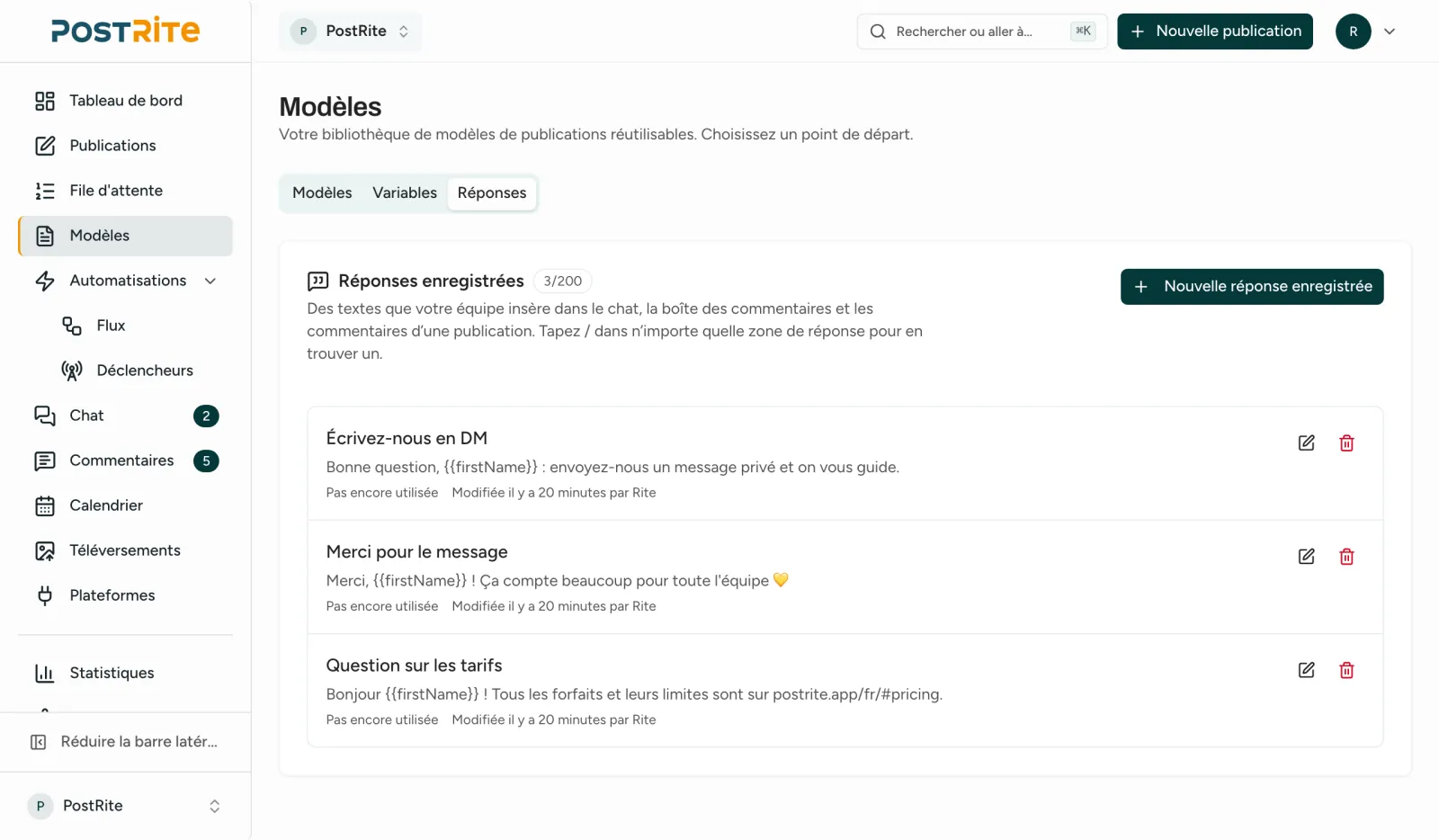Image resolution: width=1439 pixels, height=840 pixels.
Task: Click Automatisations lightning bolt icon
Action: tap(45, 281)
